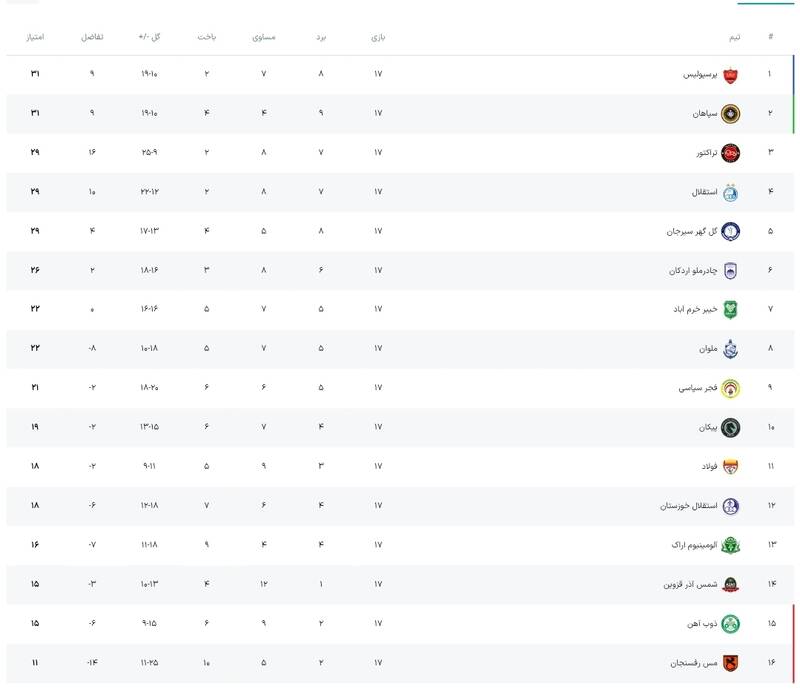Select the بازی games played header
Screen dimensions: 800x695
[x=378, y=37]
